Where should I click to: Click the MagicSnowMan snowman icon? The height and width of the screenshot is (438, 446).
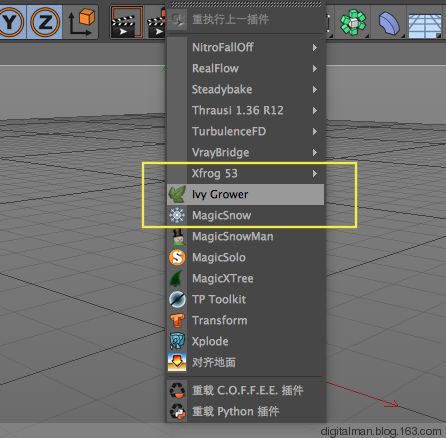pos(178,237)
